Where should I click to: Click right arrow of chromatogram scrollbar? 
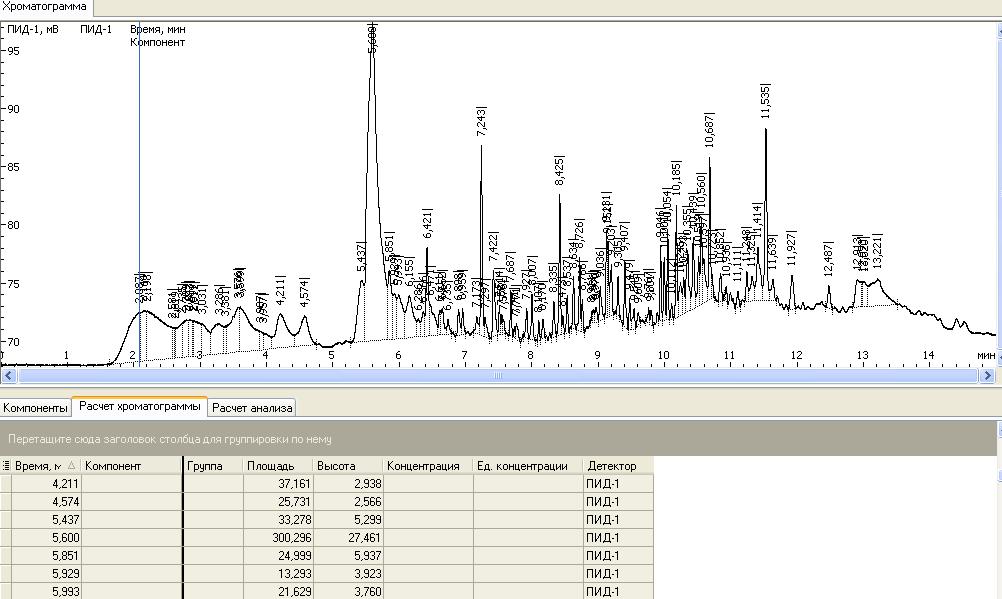click(x=988, y=376)
